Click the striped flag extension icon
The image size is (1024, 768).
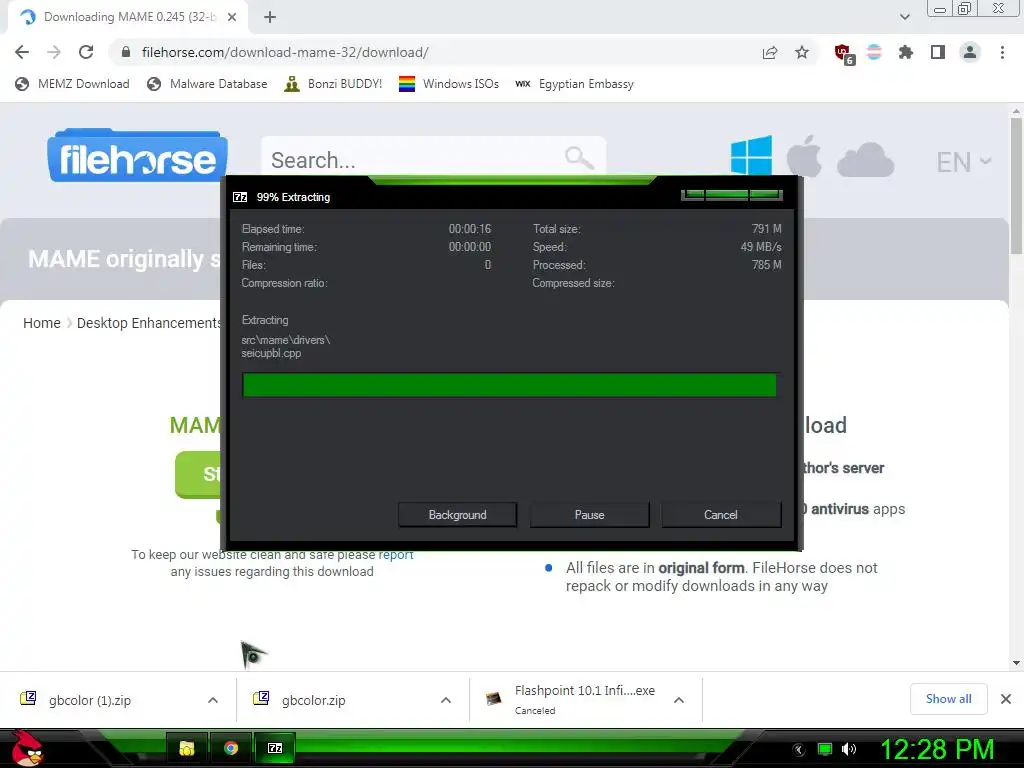click(874, 52)
